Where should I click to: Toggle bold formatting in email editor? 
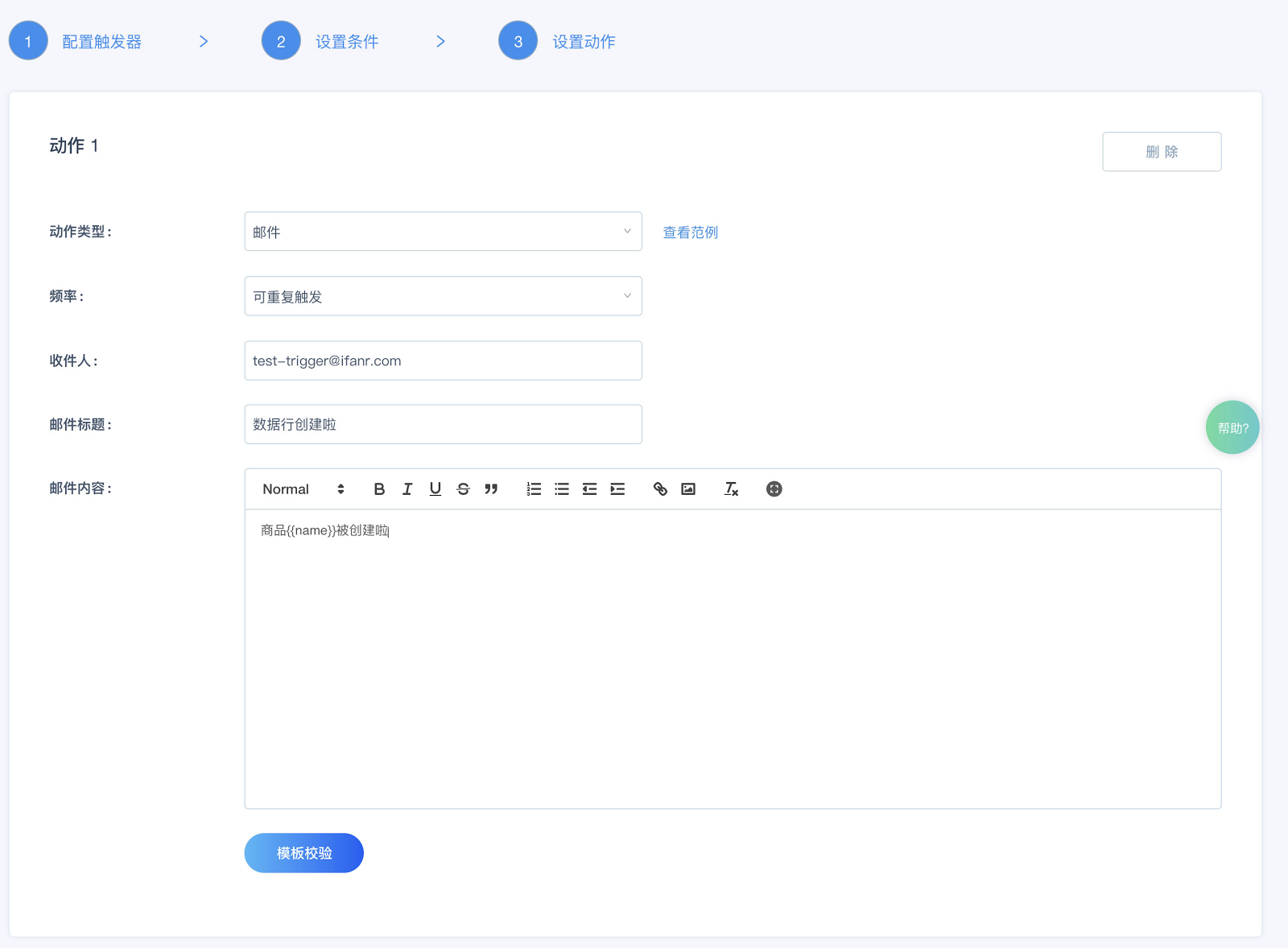(379, 489)
